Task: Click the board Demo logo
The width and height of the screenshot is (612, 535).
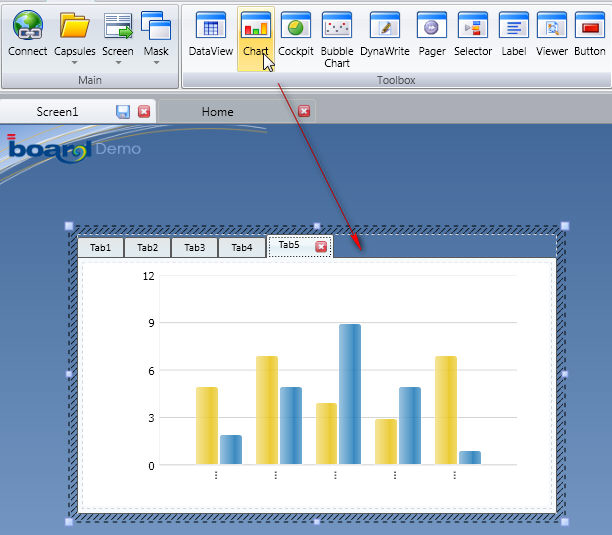Action: [74, 149]
